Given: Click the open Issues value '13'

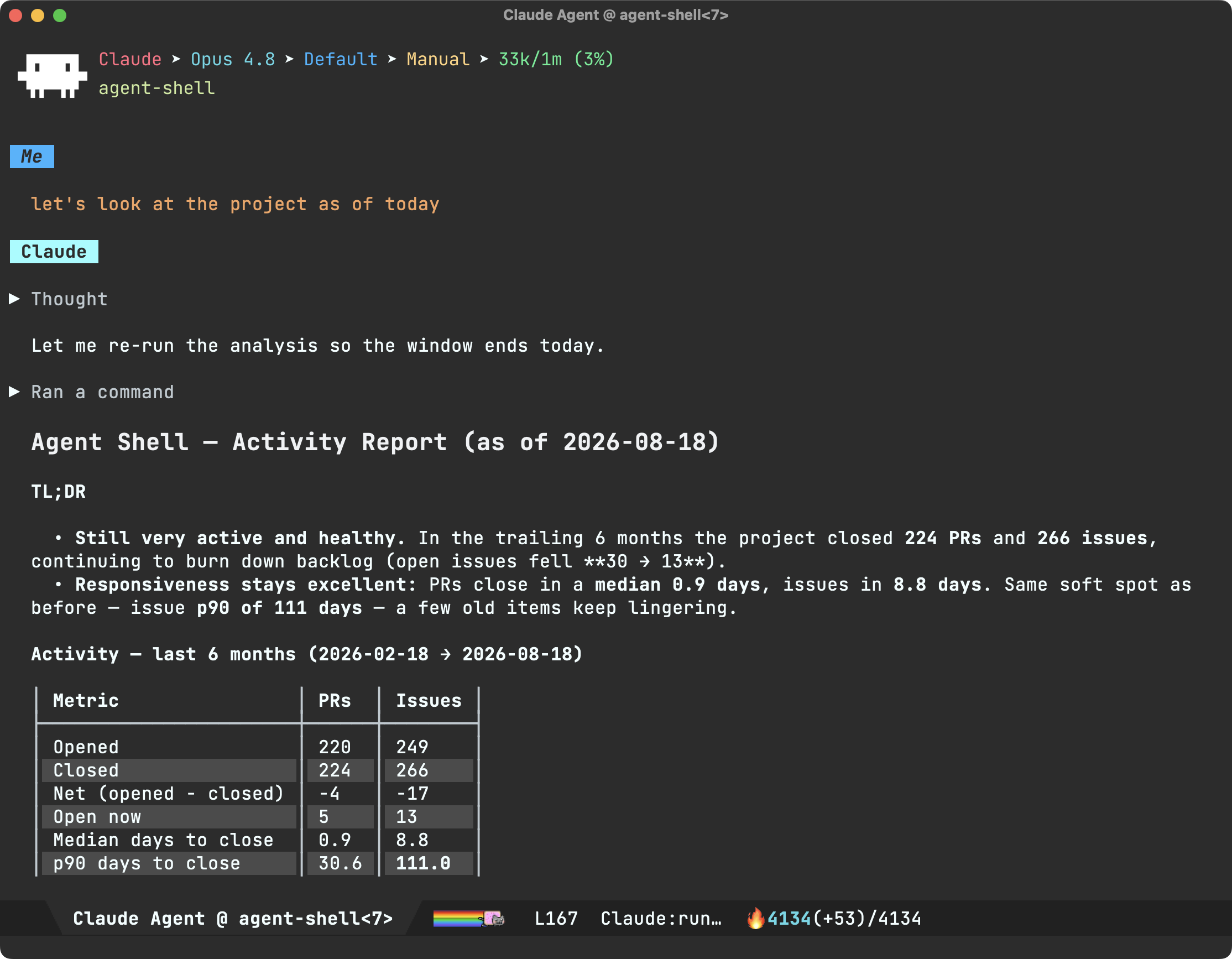Looking at the screenshot, I should 407,816.
